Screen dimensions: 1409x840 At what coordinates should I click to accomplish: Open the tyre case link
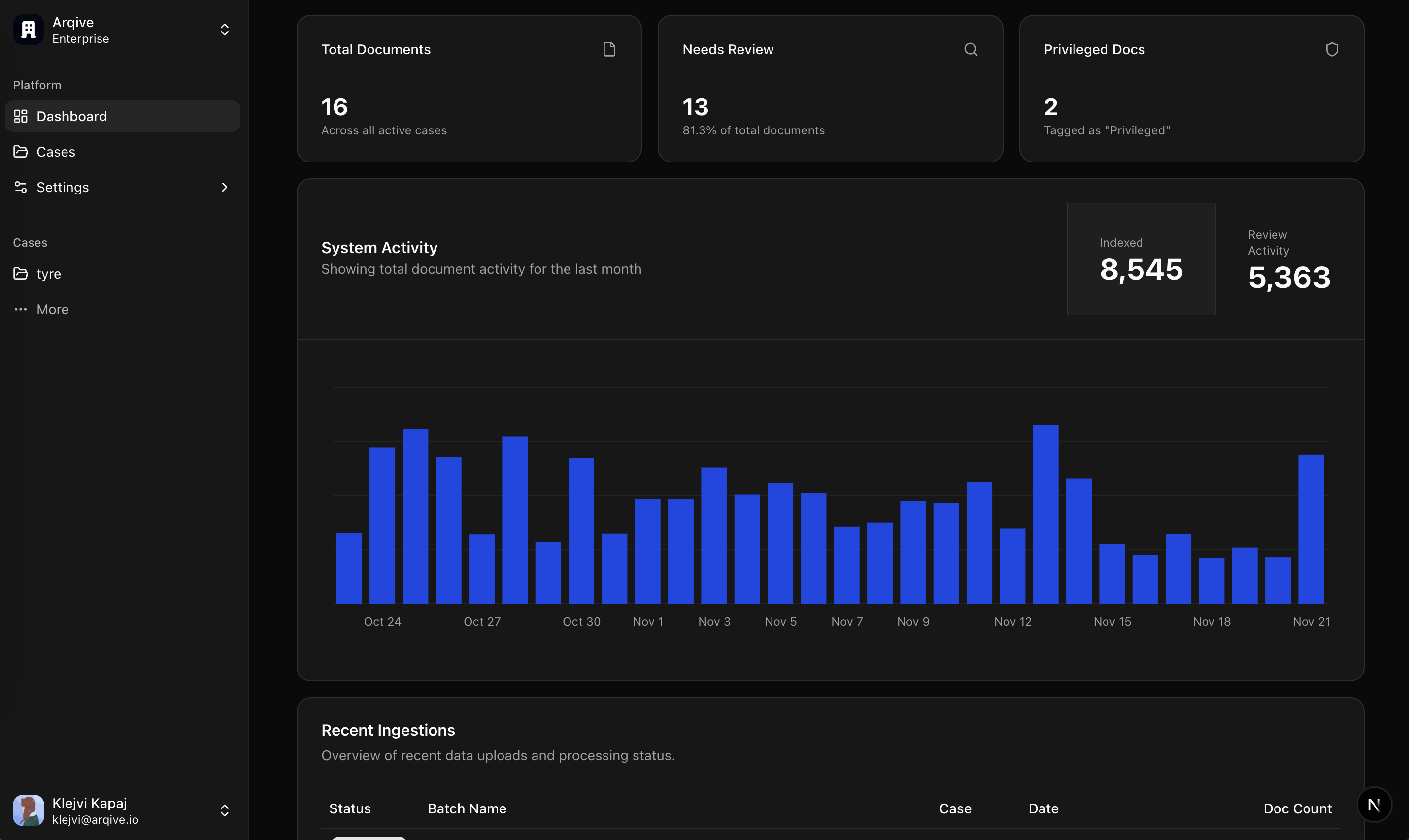coord(49,273)
